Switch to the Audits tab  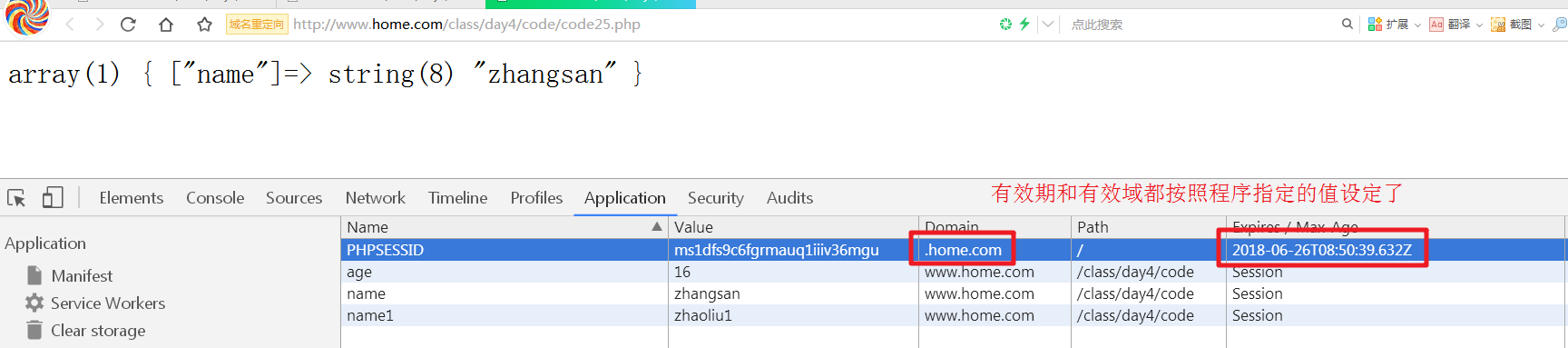pos(789,198)
